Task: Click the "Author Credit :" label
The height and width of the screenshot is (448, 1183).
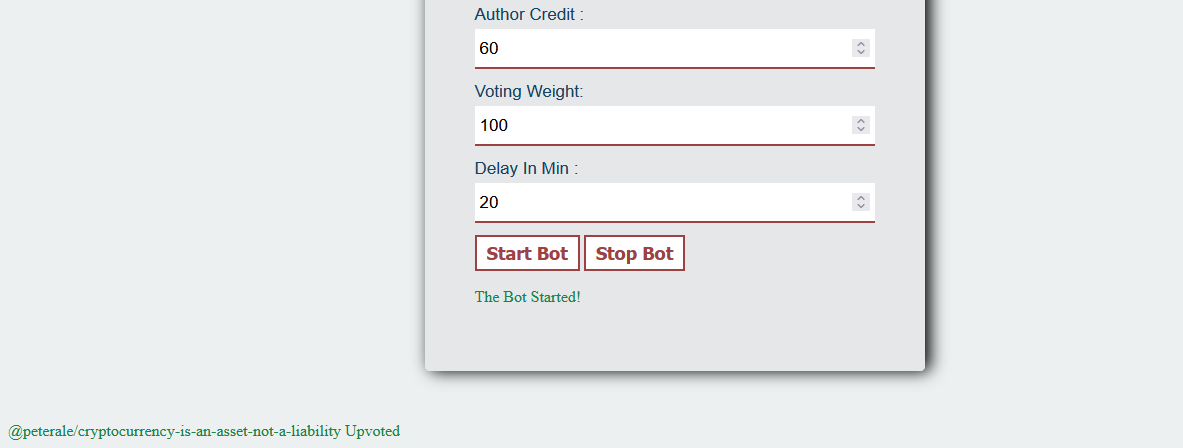Action: tap(529, 14)
